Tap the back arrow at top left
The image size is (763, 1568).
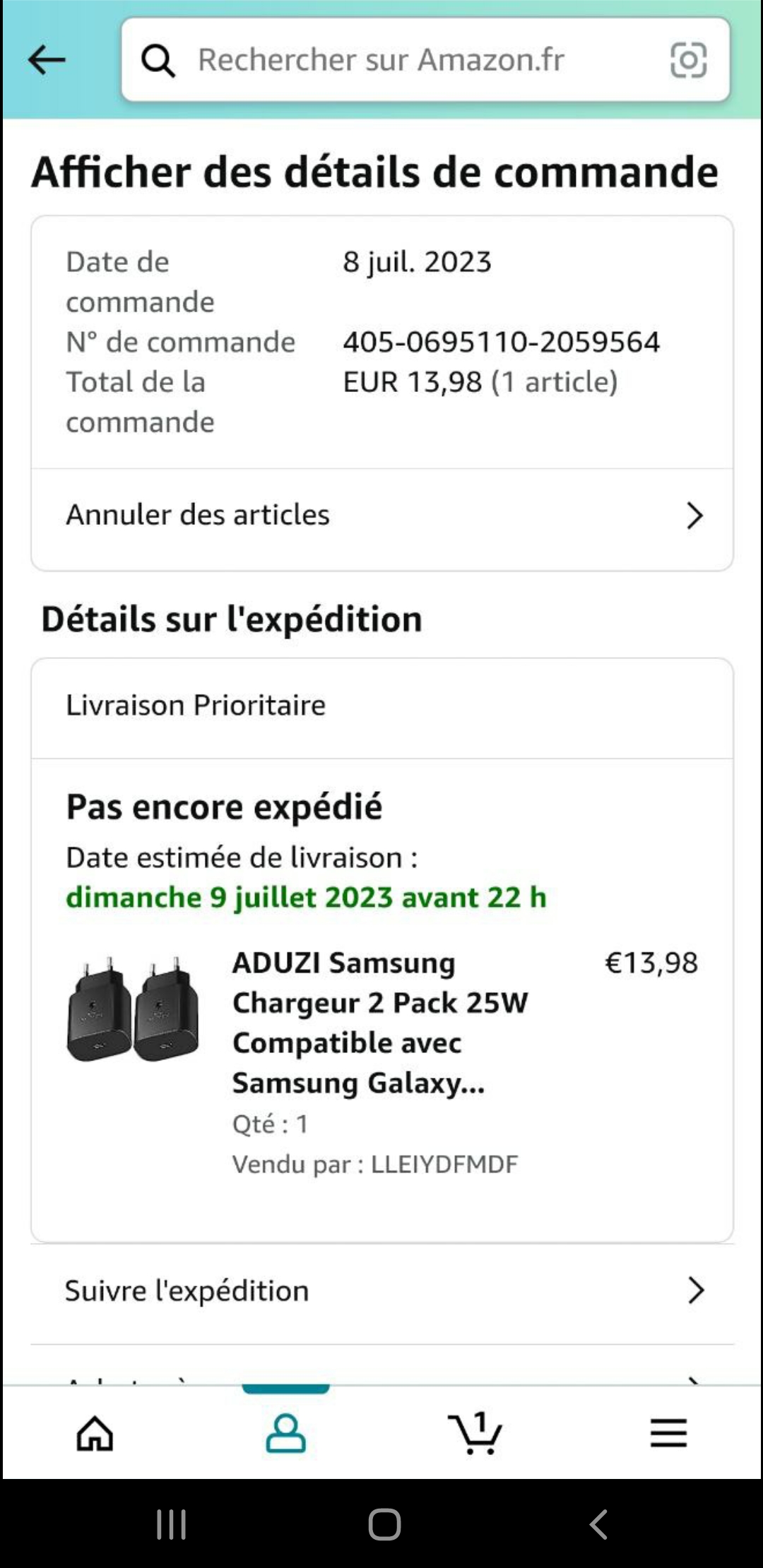(x=47, y=60)
